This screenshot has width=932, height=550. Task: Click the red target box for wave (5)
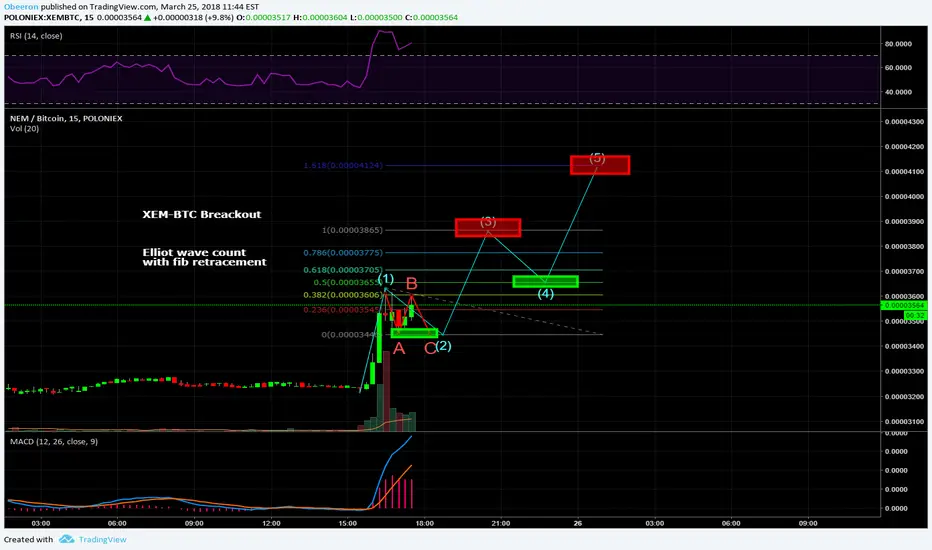point(600,165)
